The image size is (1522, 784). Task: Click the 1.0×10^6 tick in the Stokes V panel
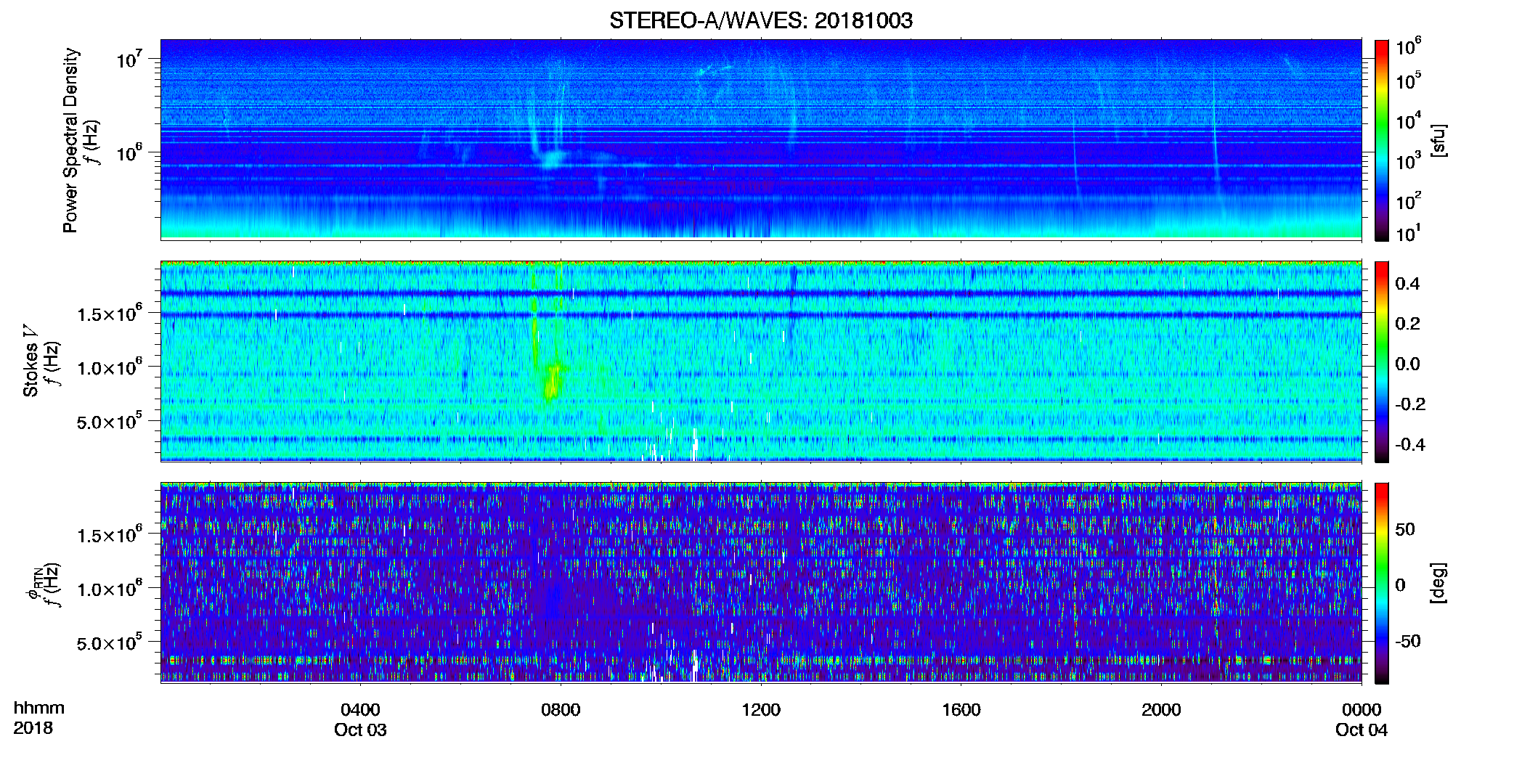(110, 367)
